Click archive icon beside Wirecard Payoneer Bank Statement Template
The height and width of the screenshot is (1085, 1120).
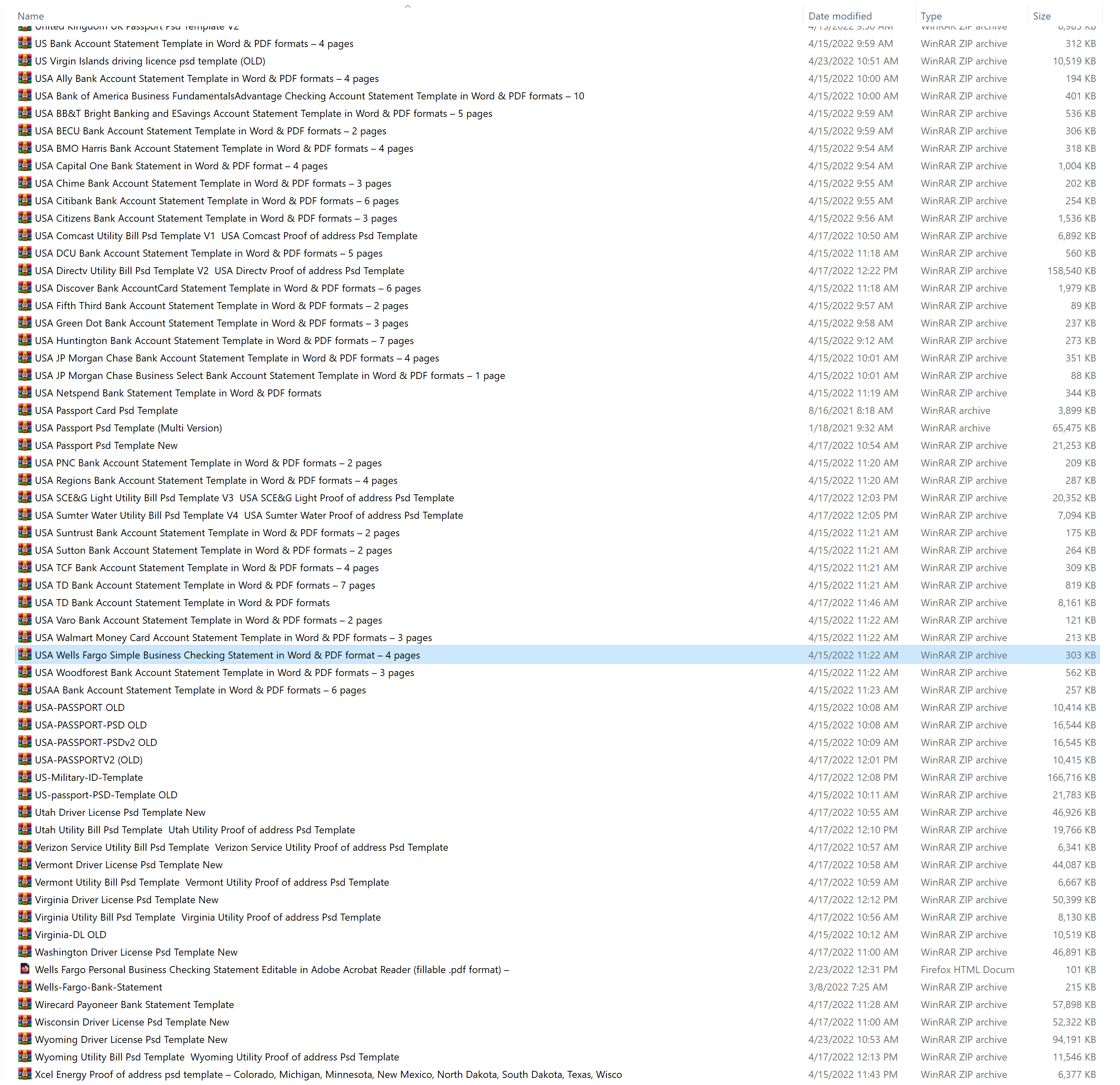25,1004
